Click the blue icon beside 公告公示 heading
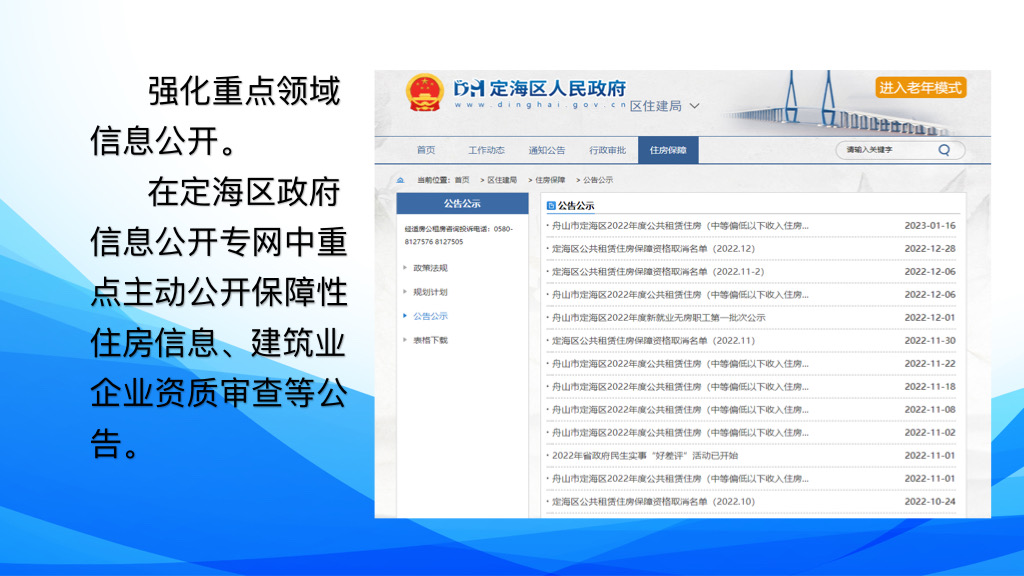Image resolution: width=1024 pixels, height=576 pixels. (551, 205)
